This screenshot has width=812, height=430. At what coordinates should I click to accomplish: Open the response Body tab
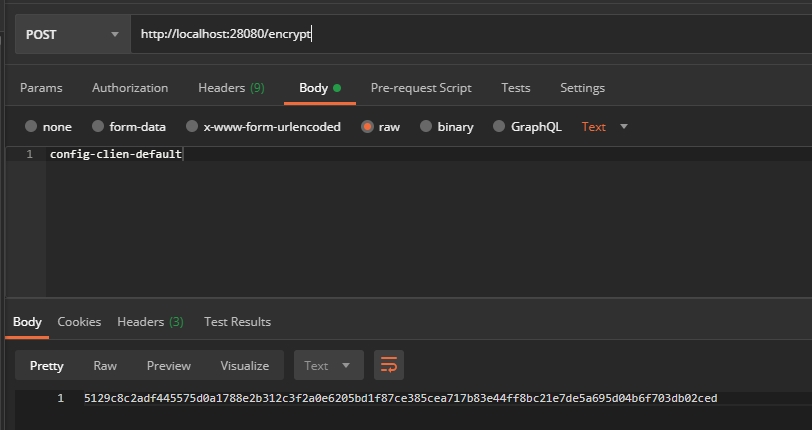click(27, 322)
